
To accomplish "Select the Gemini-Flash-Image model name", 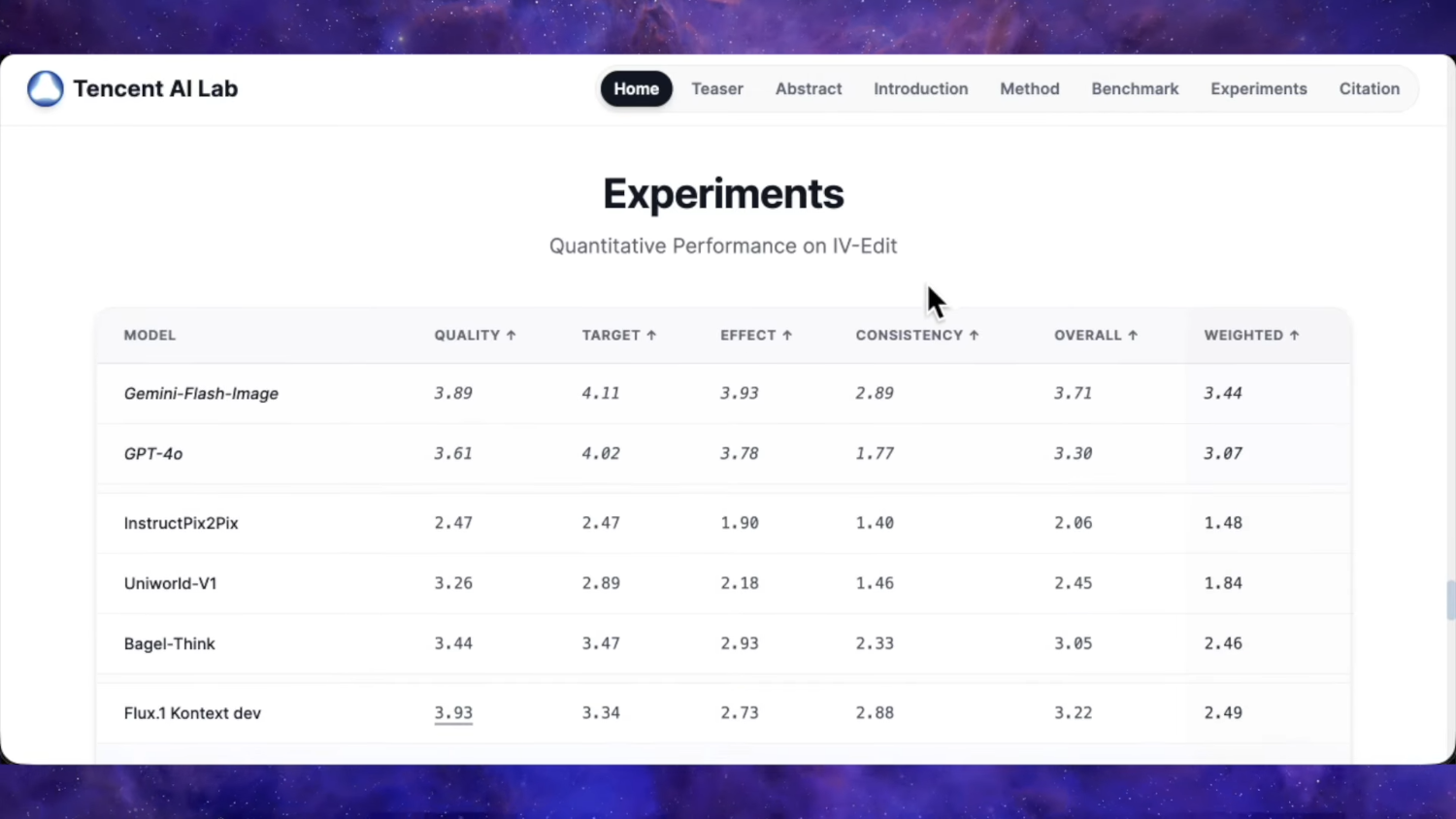I will coord(201,393).
